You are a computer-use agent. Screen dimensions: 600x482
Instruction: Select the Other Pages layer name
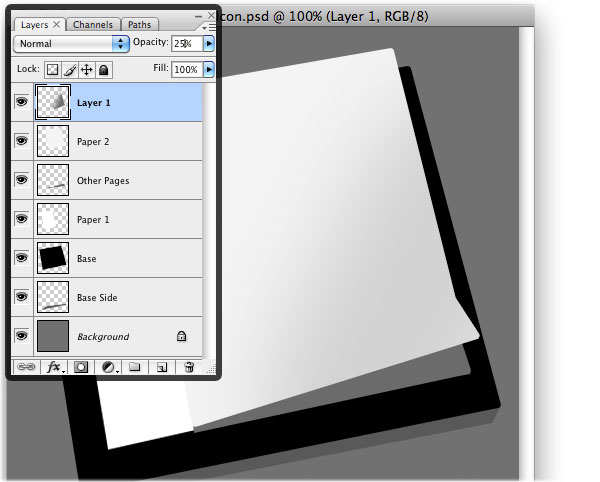[x=103, y=181]
